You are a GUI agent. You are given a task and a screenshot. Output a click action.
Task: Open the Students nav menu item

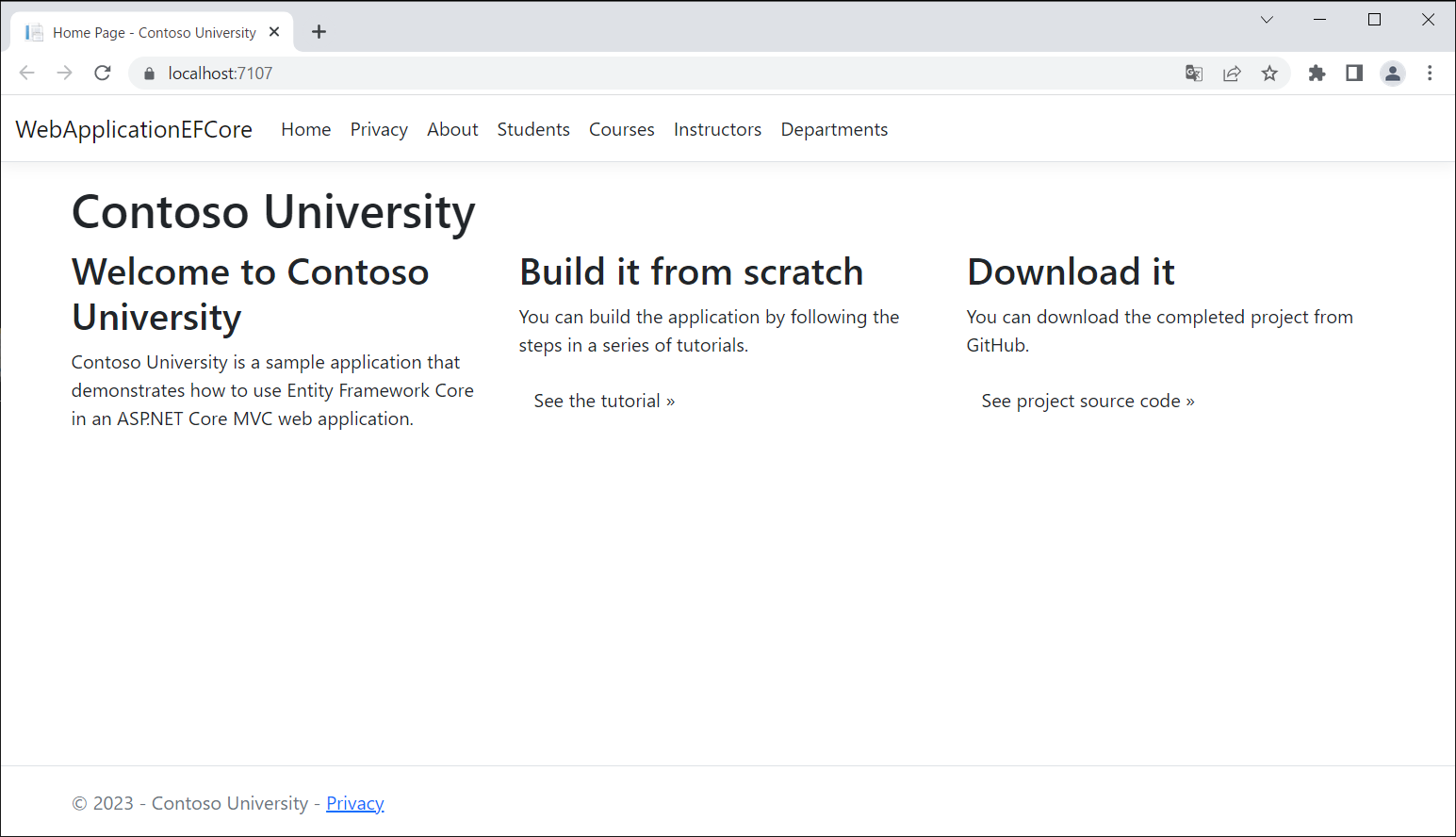[x=533, y=129]
